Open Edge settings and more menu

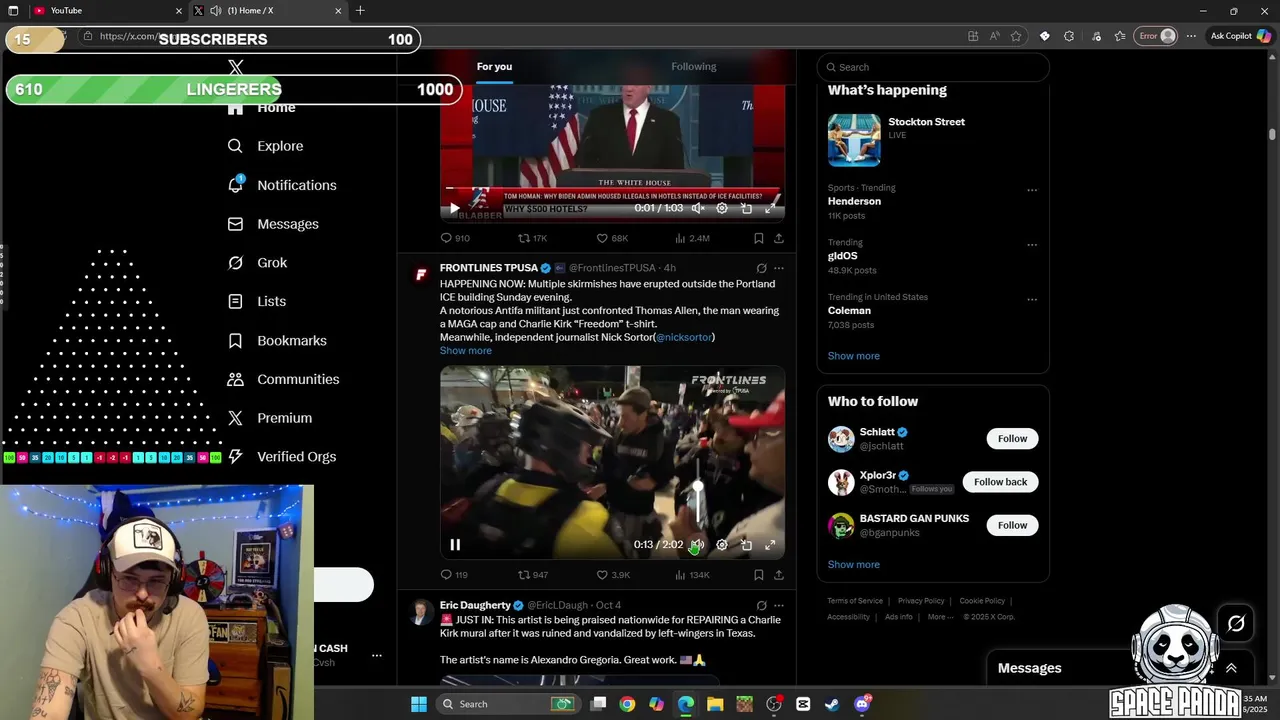(x=1191, y=36)
